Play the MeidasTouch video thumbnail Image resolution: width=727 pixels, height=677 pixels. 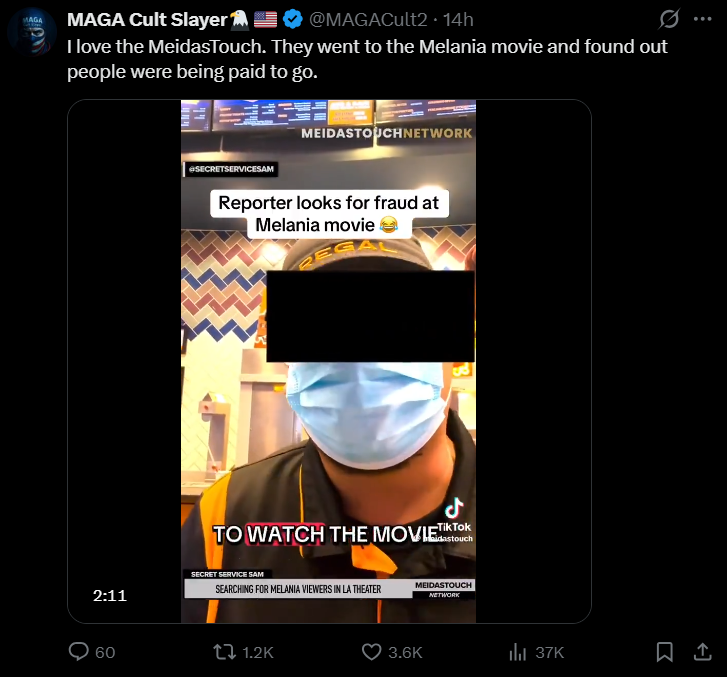pos(329,361)
